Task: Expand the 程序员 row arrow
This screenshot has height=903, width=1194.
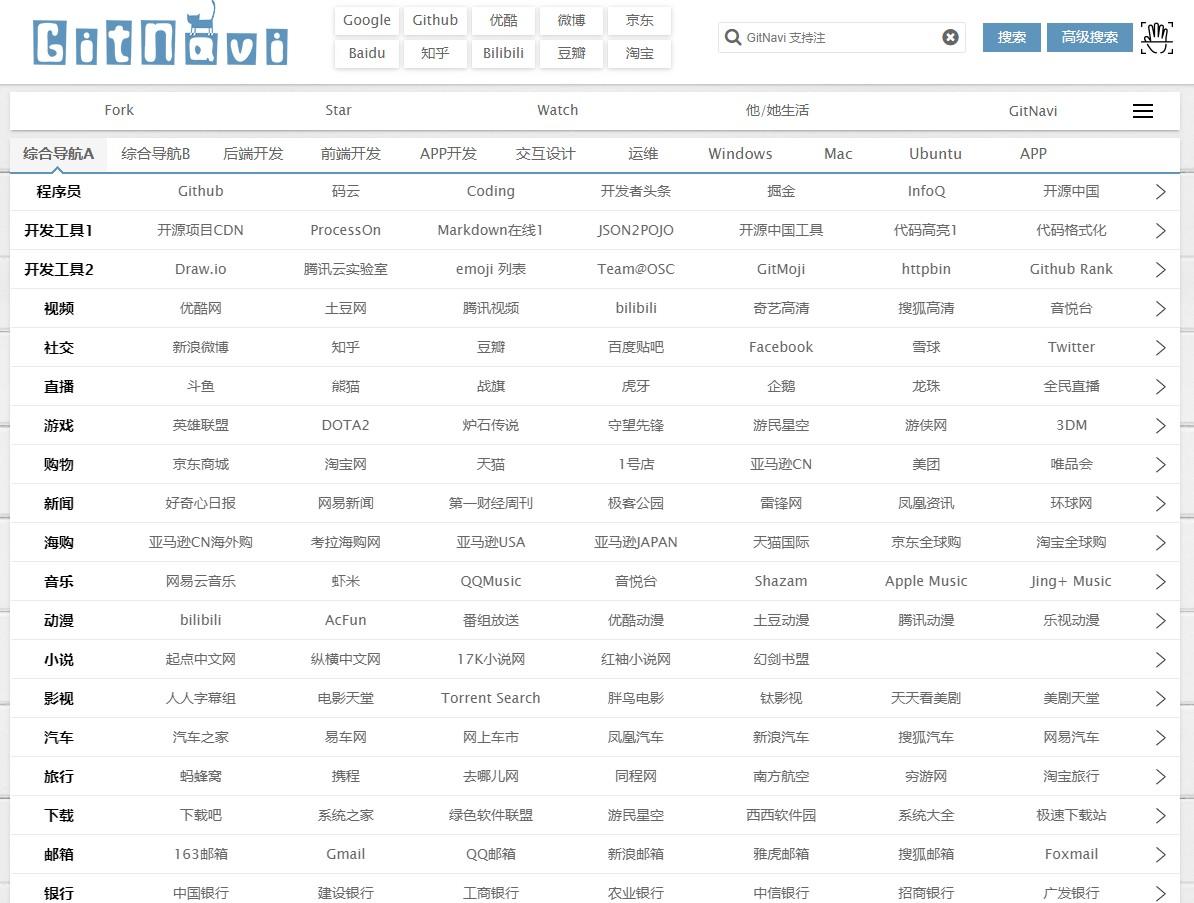Action: [1160, 192]
